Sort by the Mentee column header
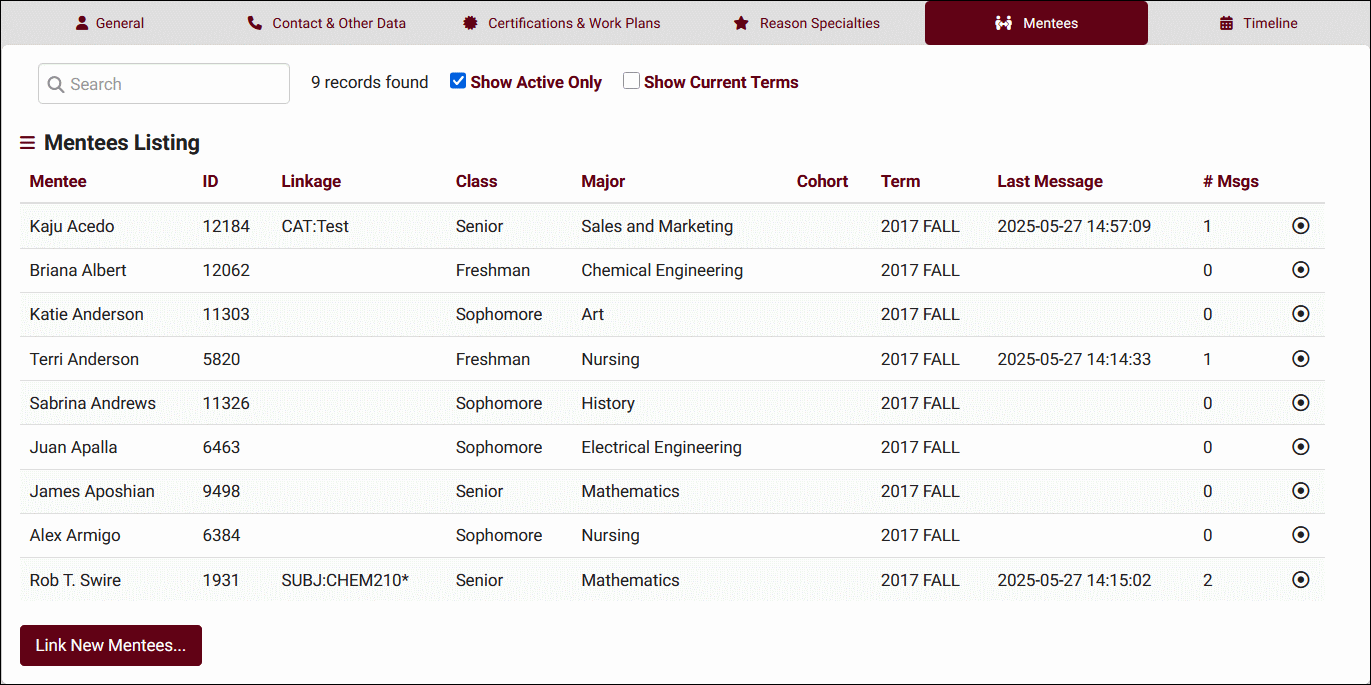The height and width of the screenshot is (685, 1371). click(x=58, y=181)
